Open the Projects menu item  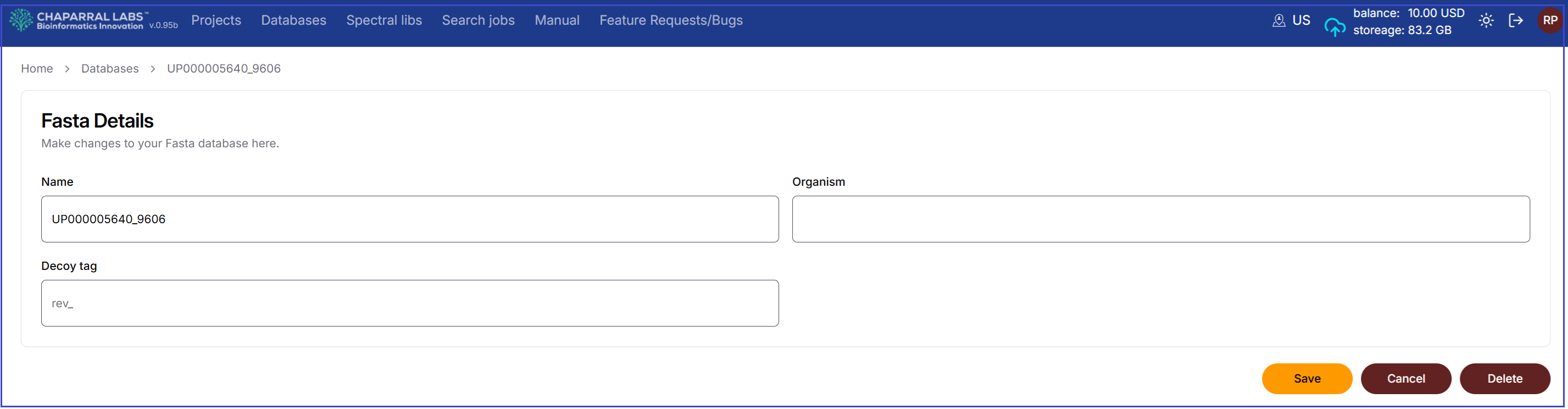coord(216,21)
